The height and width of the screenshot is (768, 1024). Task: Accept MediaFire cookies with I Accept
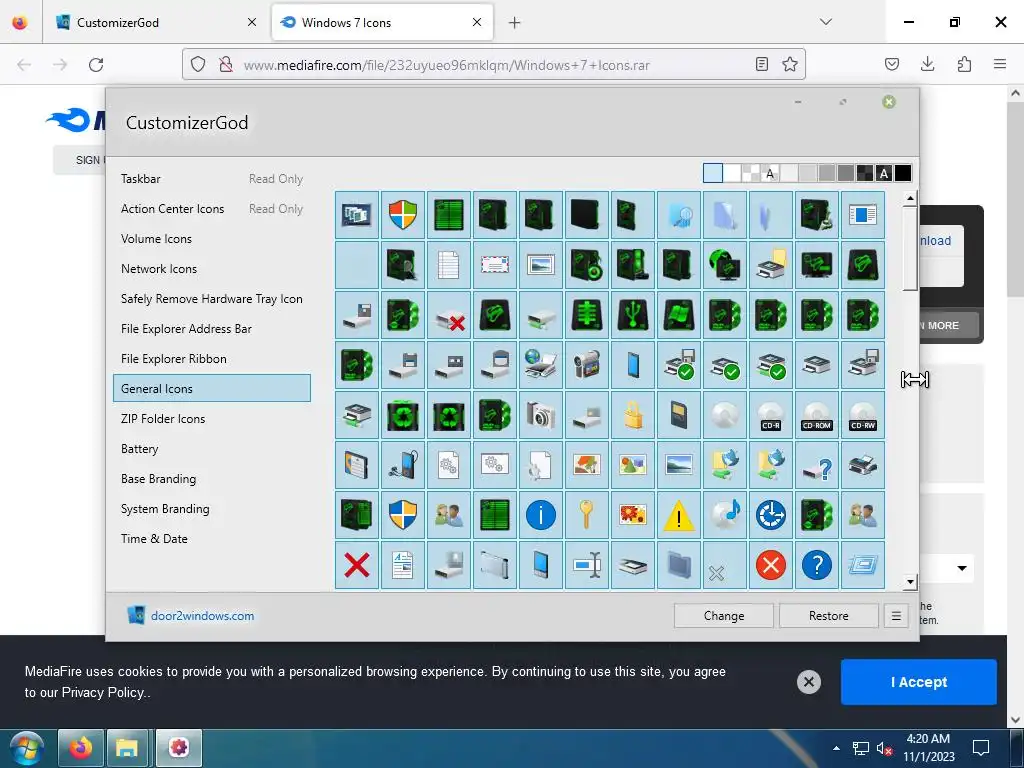918,682
